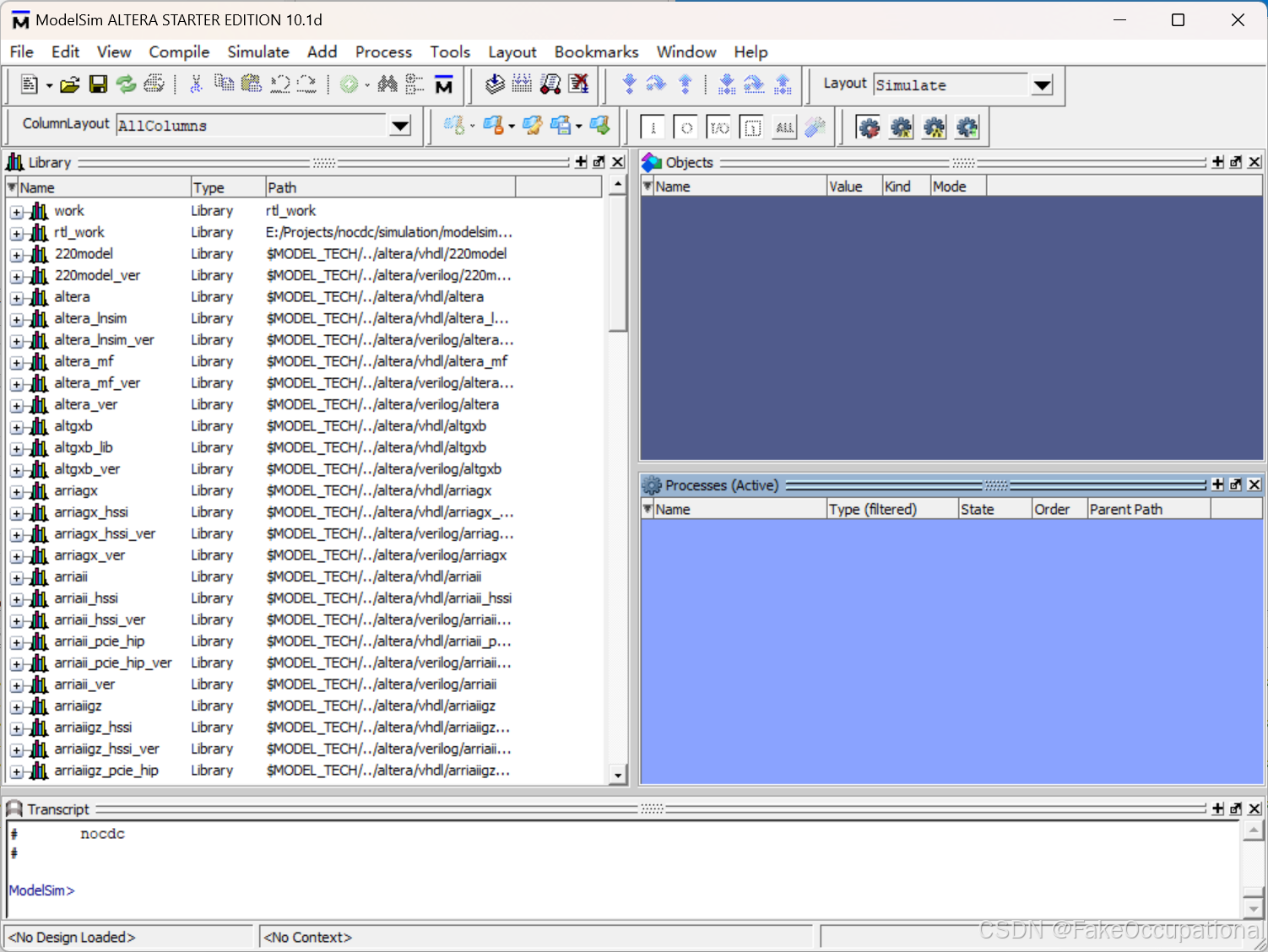
Task: Toggle the input ports 'I' filter button
Action: tap(653, 127)
